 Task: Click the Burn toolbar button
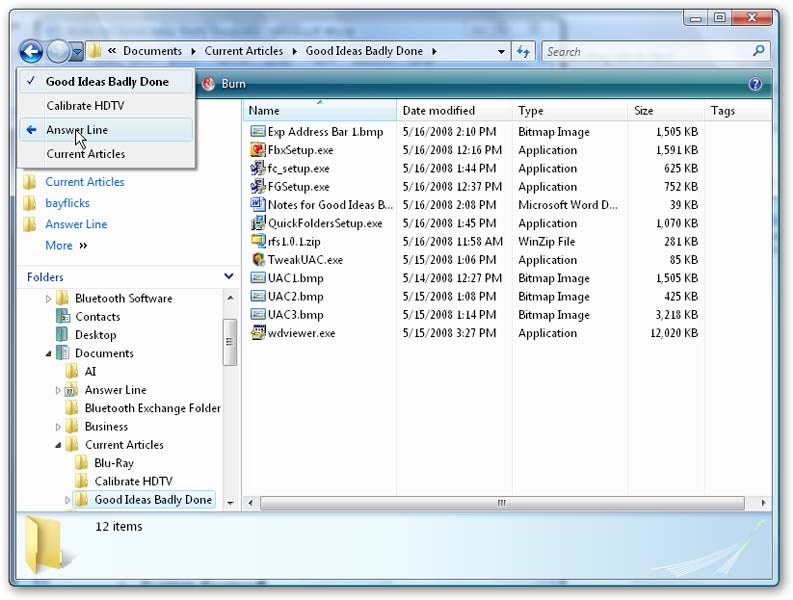[224, 84]
